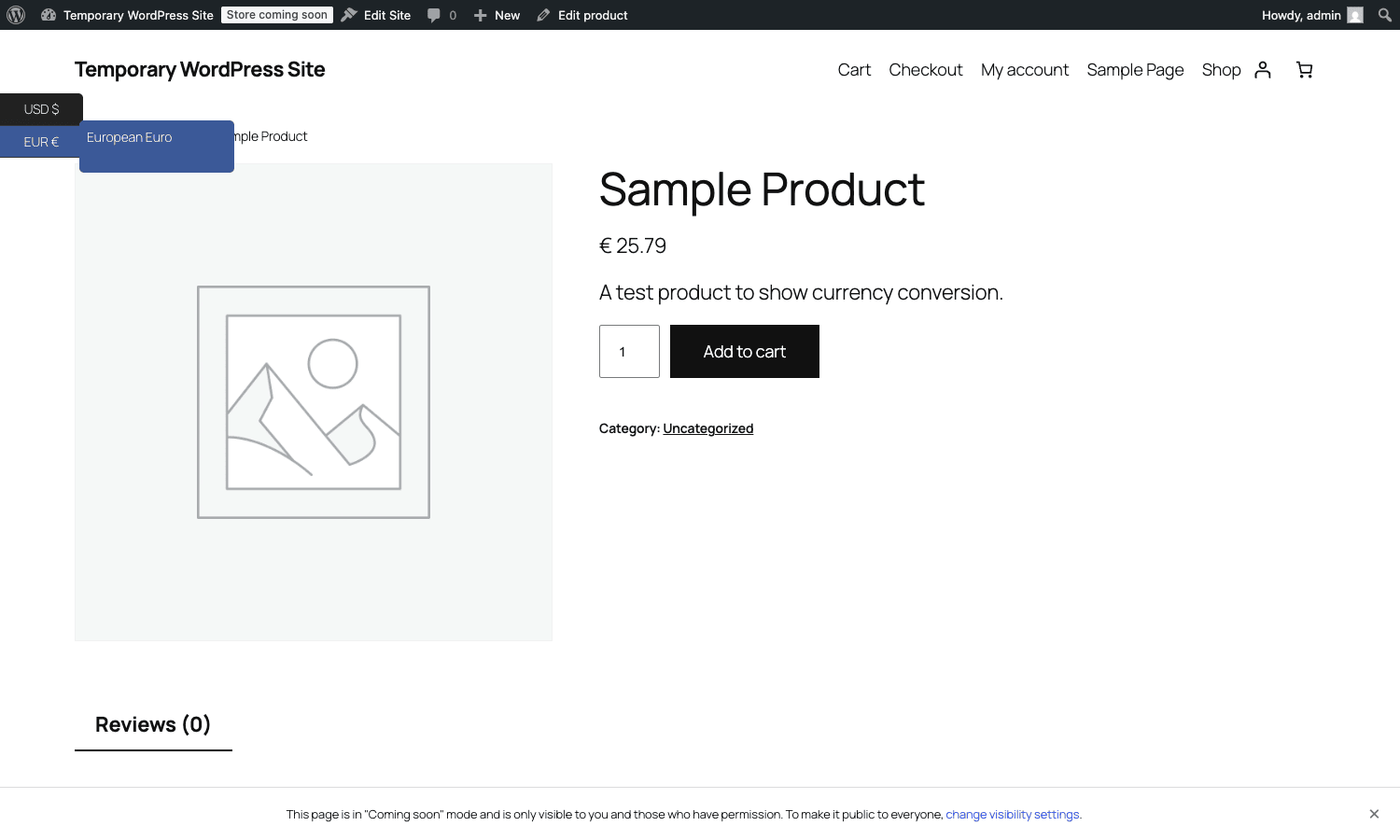
Task: Go to the Cart page
Action: pyautogui.click(x=854, y=70)
